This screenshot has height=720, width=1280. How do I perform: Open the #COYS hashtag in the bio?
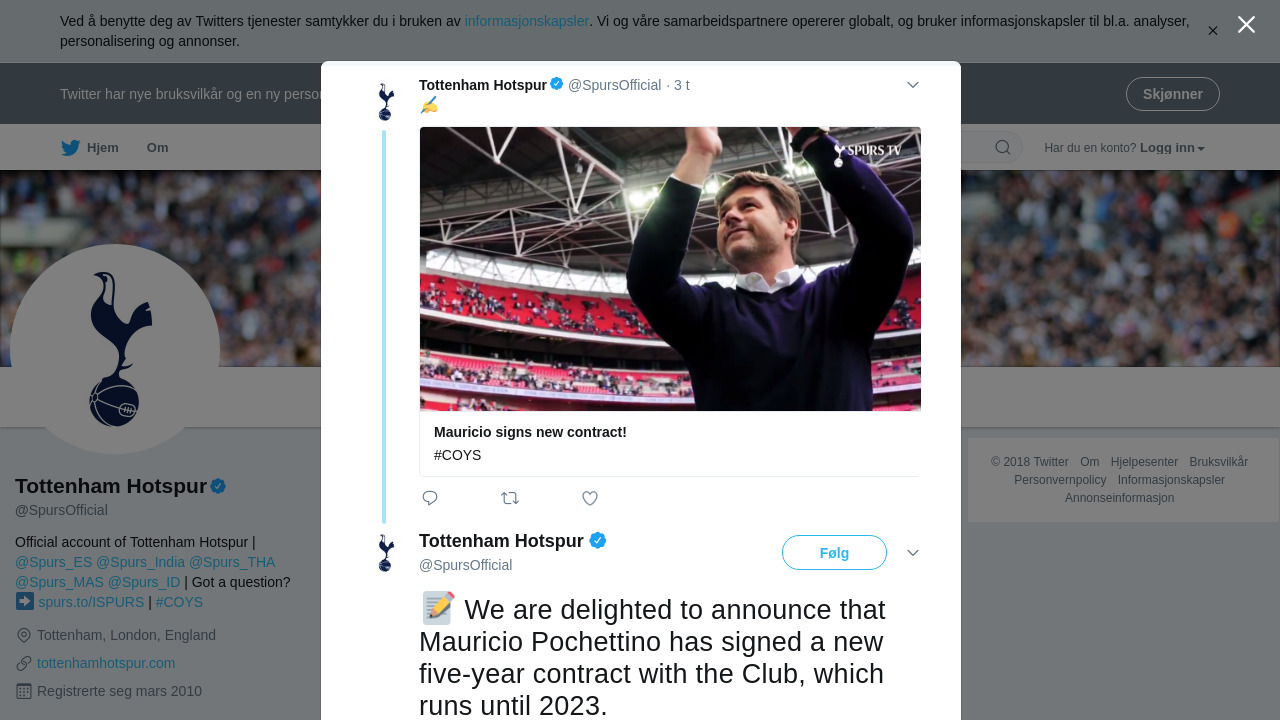[179, 602]
